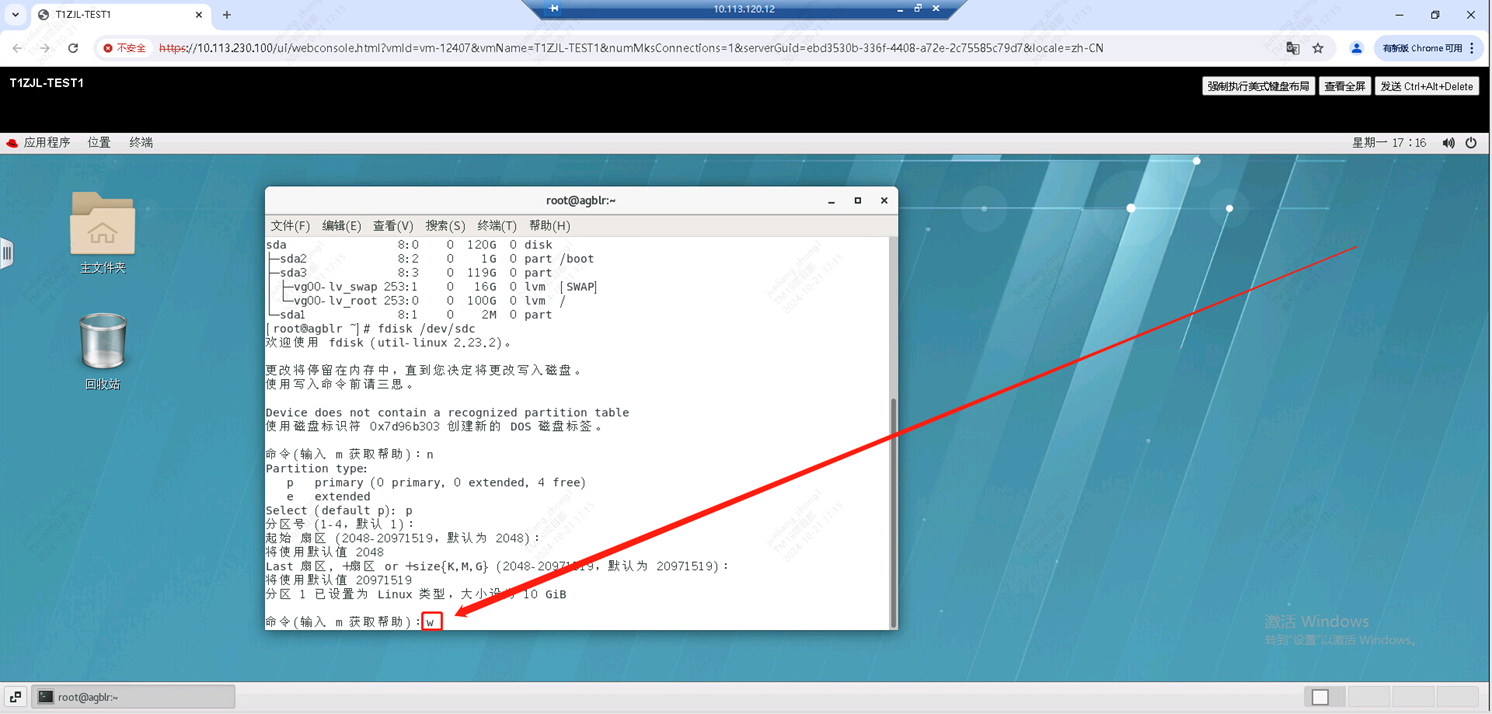Open the terminal 终端(T) menu

click(x=496, y=226)
